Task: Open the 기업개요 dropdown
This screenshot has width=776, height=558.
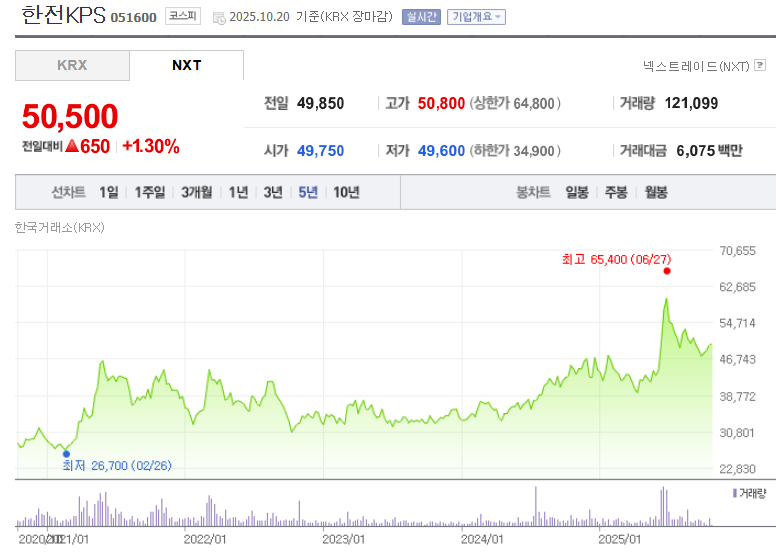Action: point(476,17)
